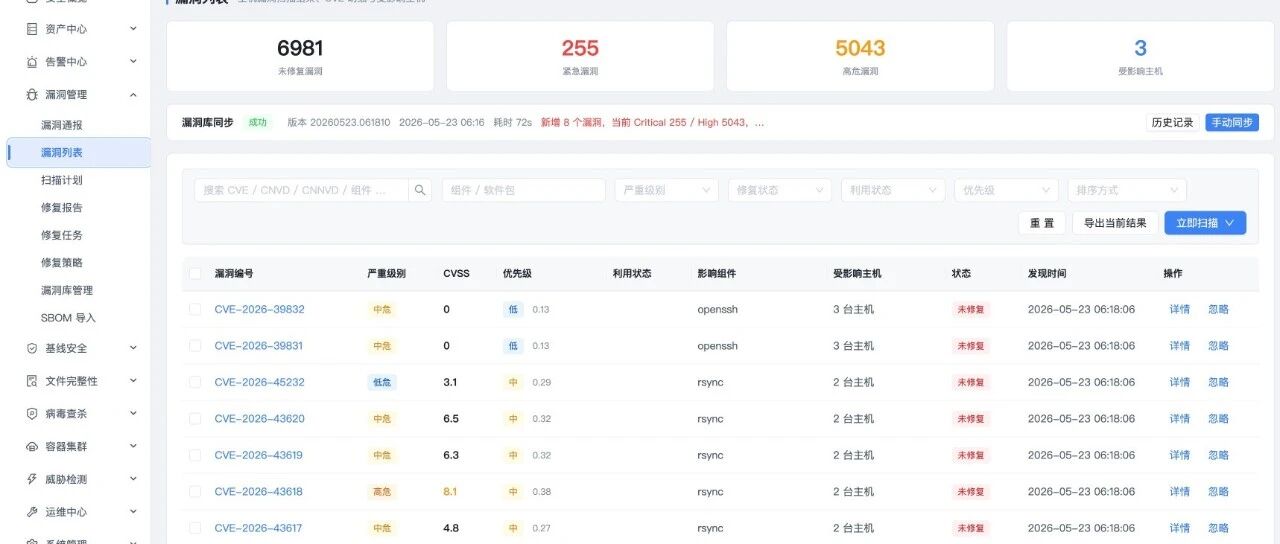The width and height of the screenshot is (1280, 544).
Task: Click the 病毒查杀 icon
Action: point(32,413)
